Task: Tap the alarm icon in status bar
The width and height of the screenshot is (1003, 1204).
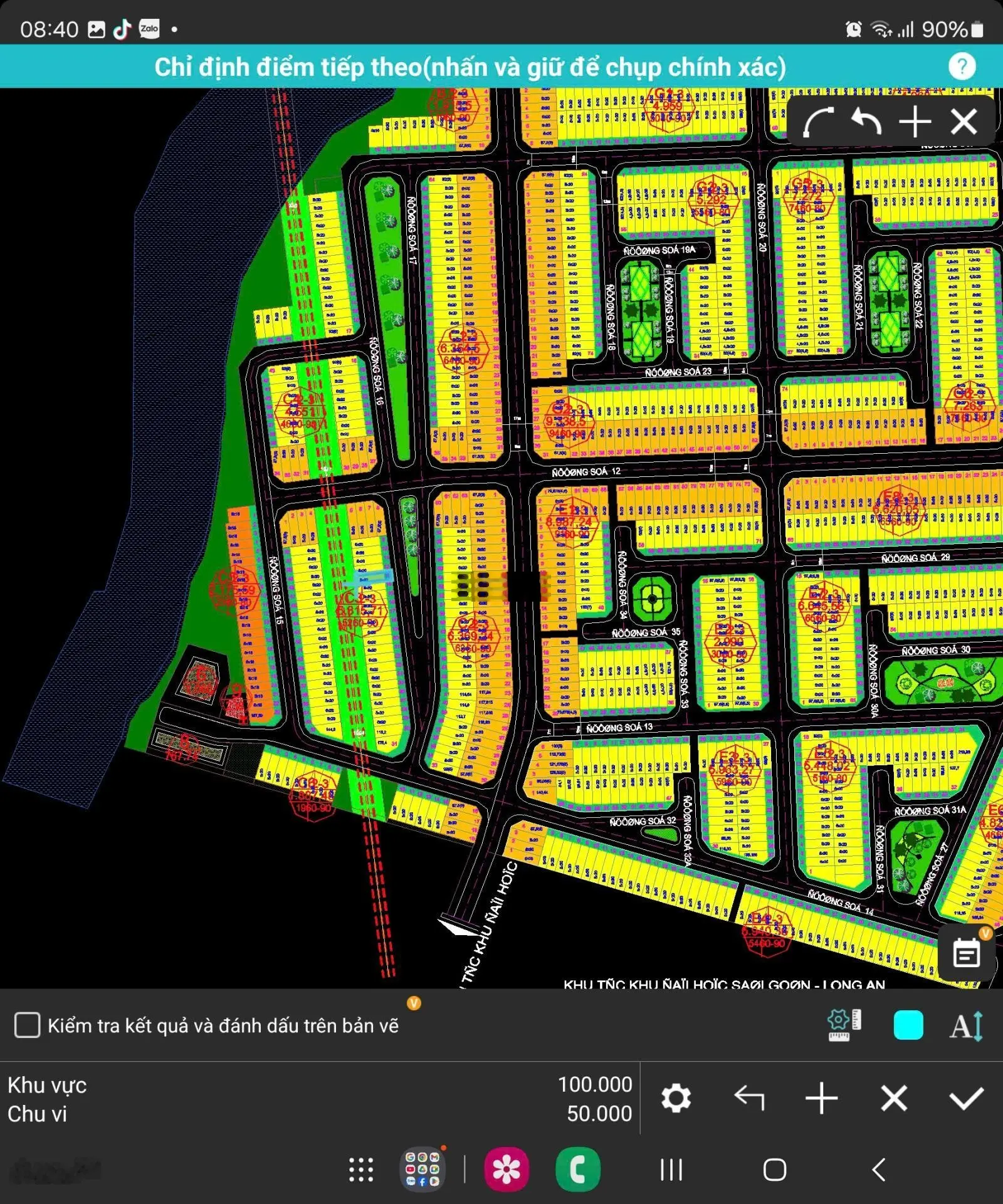Action: click(853, 29)
